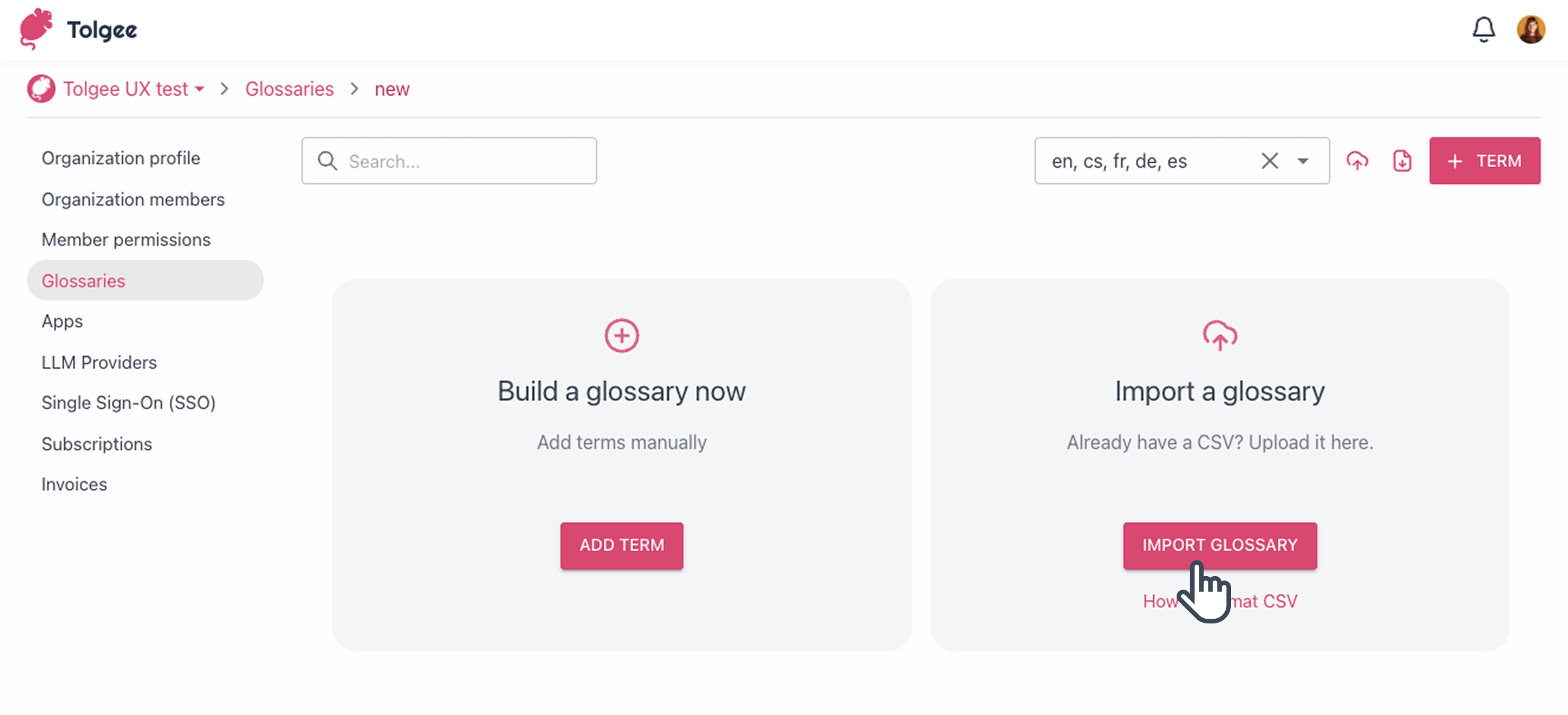Viewport: 1568px width, 715px height.
Task: Switch to the Glossaries sidebar section
Action: 83,281
